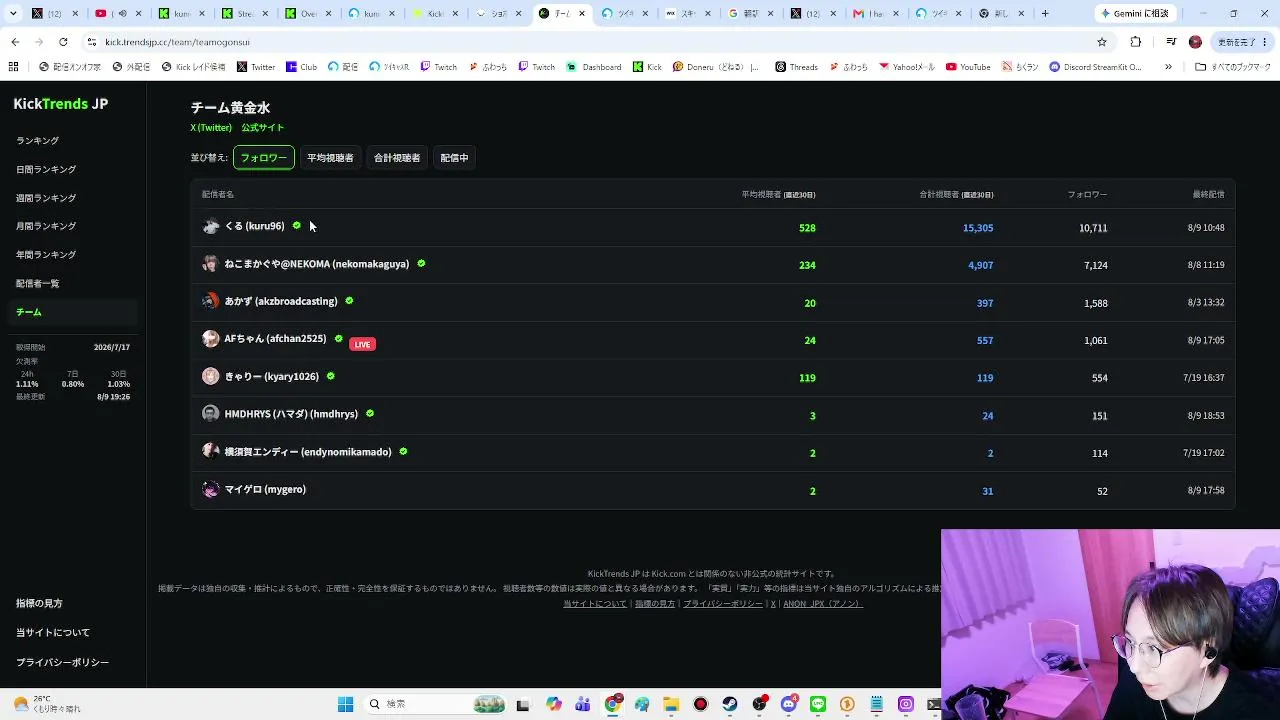Viewport: 1280px width, 720px height.
Task: Click the 10,711 follower count
Action: [x=1093, y=228]
